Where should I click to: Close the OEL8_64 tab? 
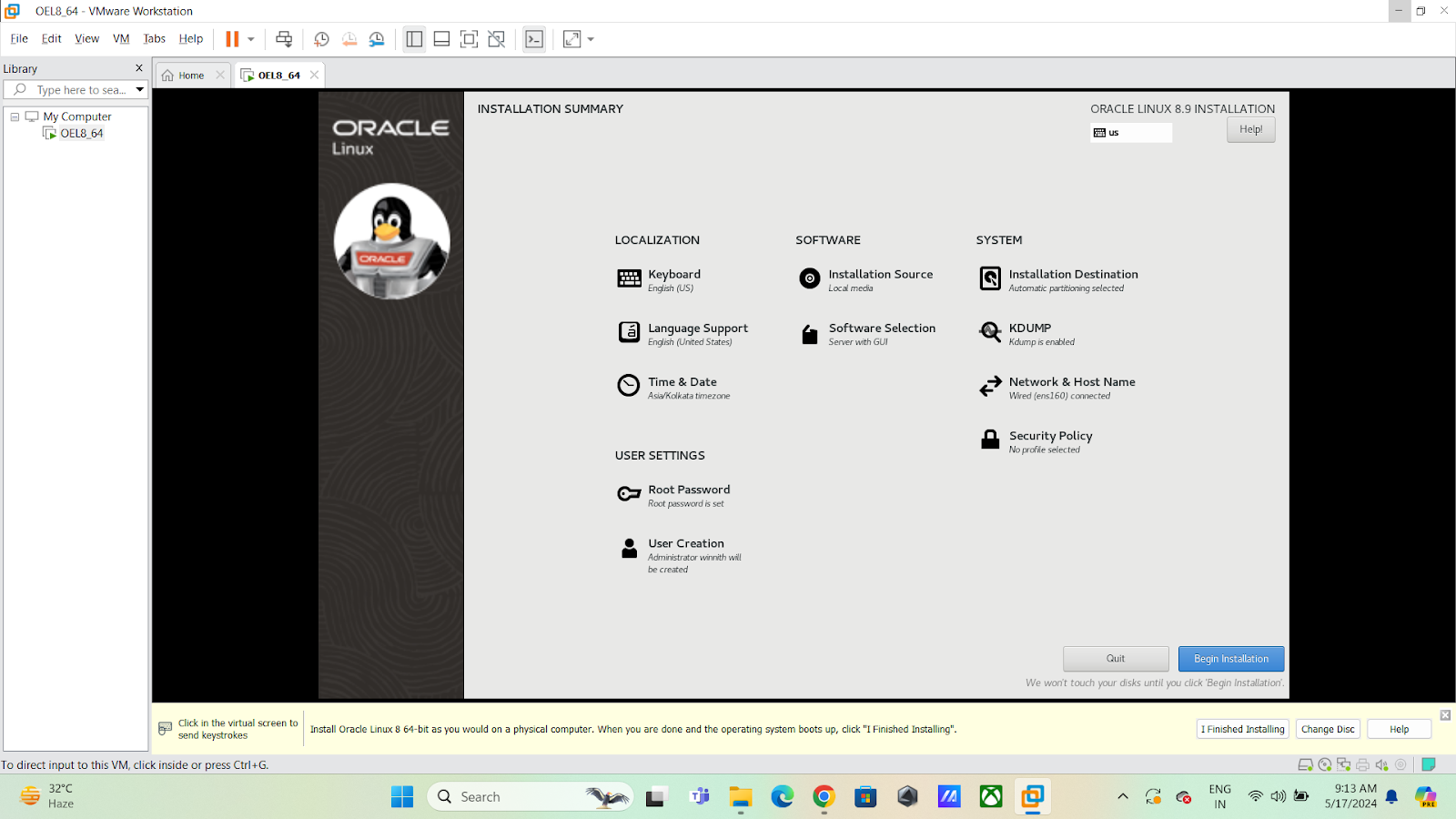[314, 76]
